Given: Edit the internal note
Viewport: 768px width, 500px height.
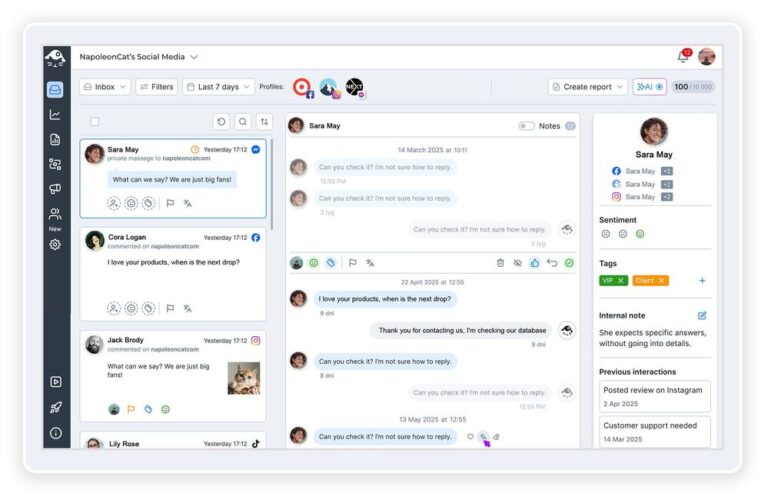Looking at the screenshot, I should [x=702, y=315].
